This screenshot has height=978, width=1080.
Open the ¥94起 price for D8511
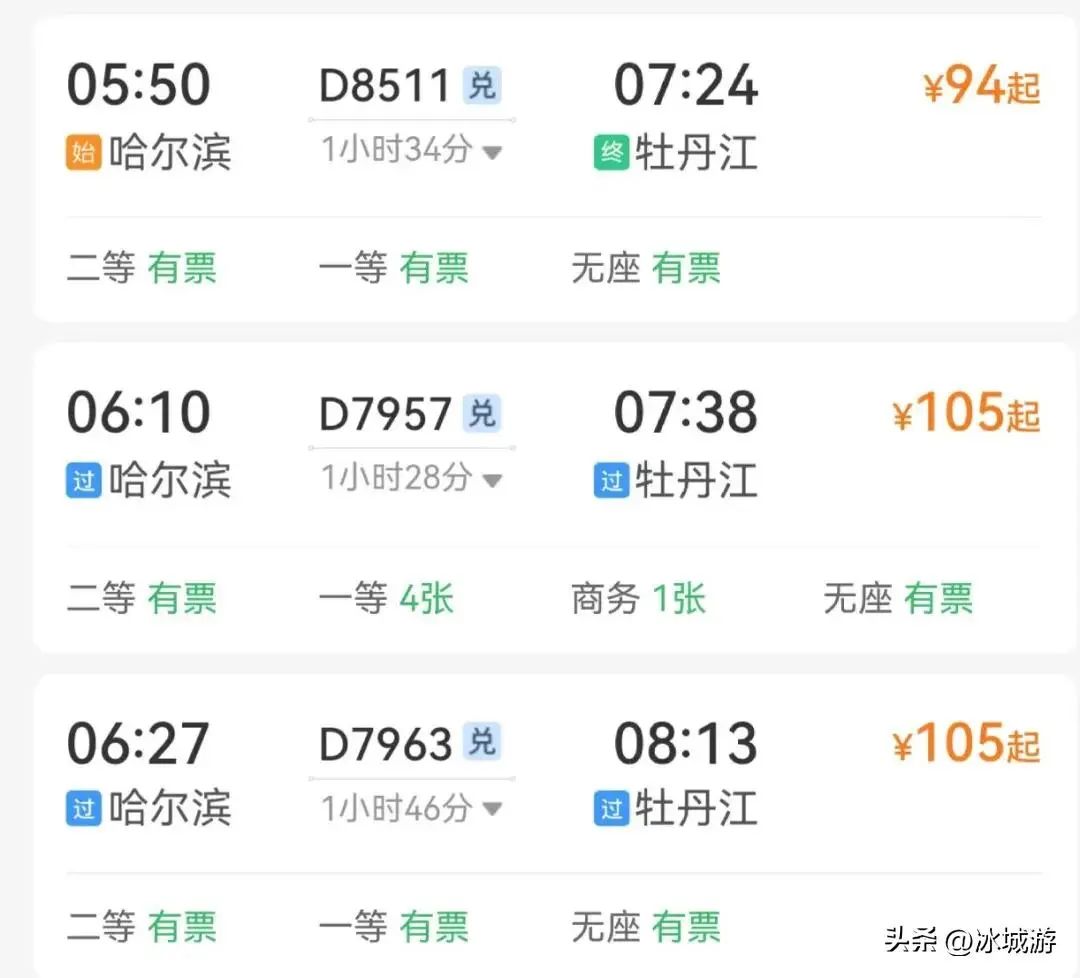(x=981, y=88)
